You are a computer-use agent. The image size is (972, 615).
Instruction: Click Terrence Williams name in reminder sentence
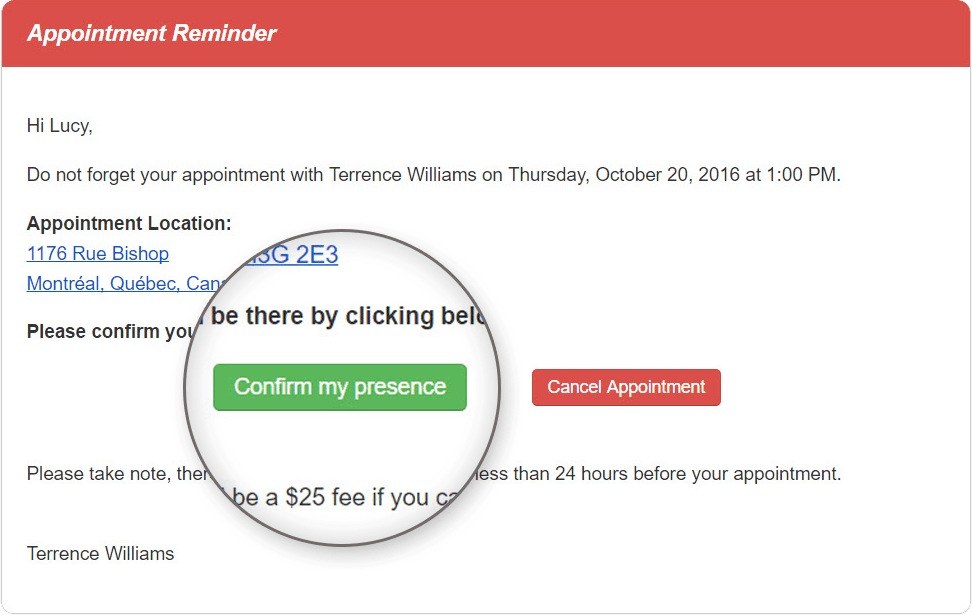(403, 175)
